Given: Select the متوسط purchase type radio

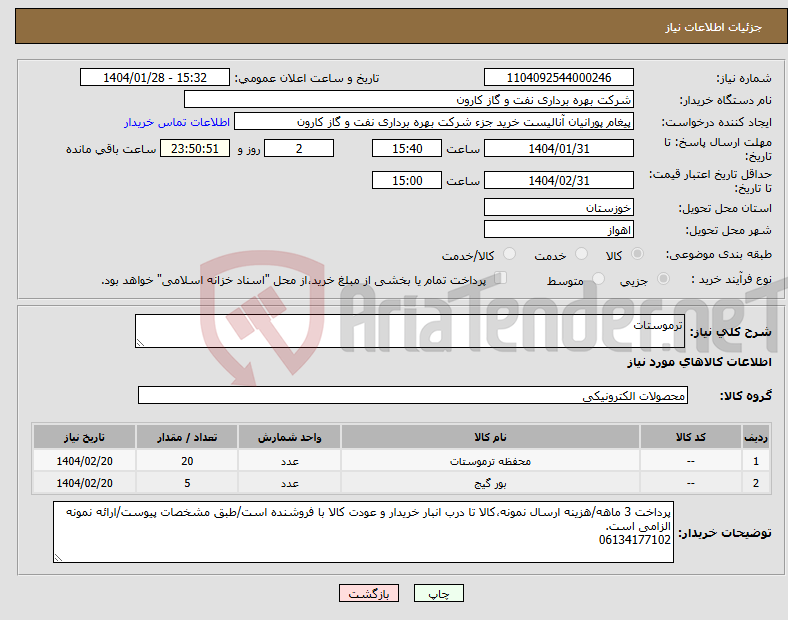Looking at the screenshot, I should (598, 279).
